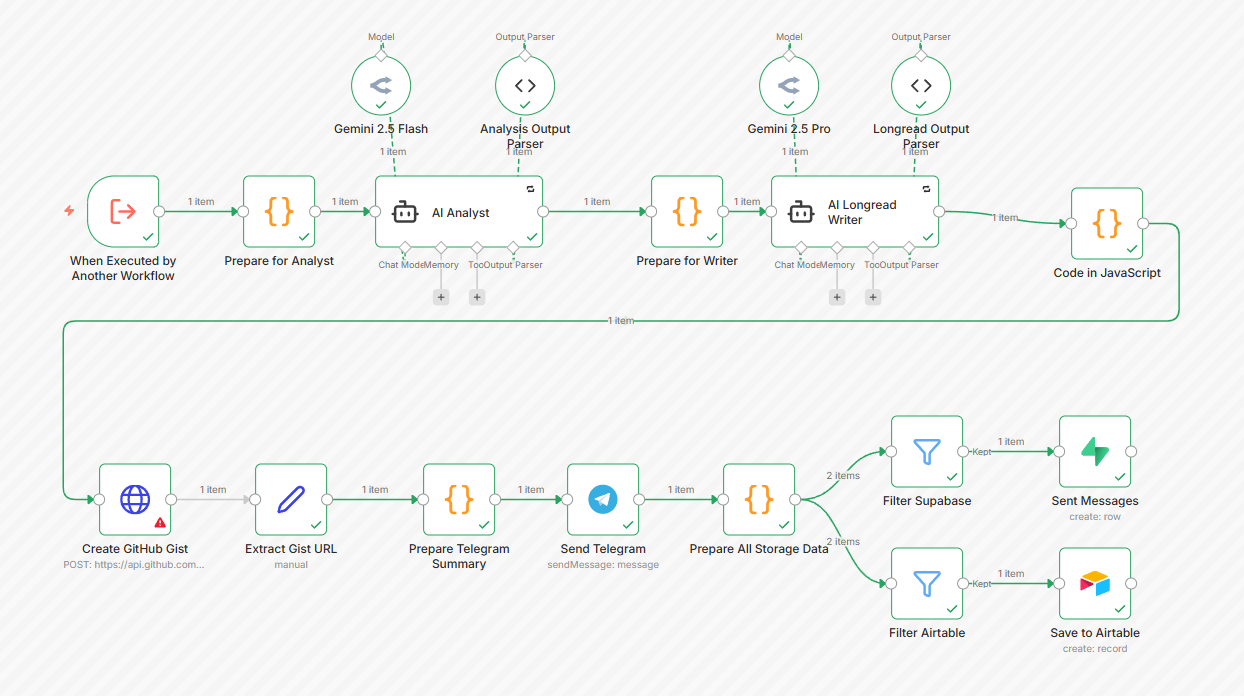Click the When Executed by Another Workflow trigger
This screenshot has height=696, width=1244.
(x=123, y=211)
